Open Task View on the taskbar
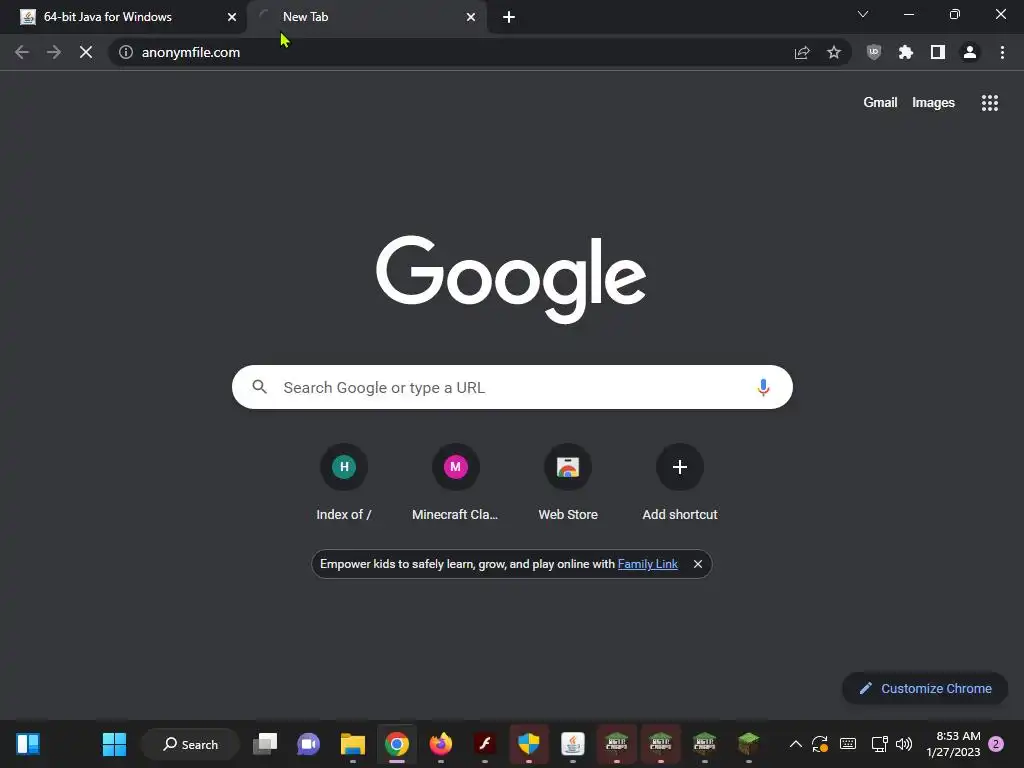Viewport: 1024px width, 768px height. pos(265,744)
